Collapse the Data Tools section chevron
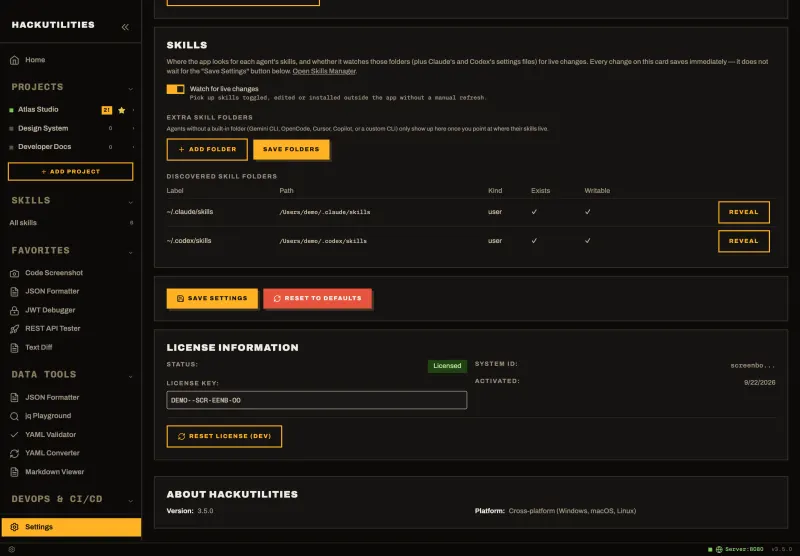800x556 pixels. [x=130, y=376]
